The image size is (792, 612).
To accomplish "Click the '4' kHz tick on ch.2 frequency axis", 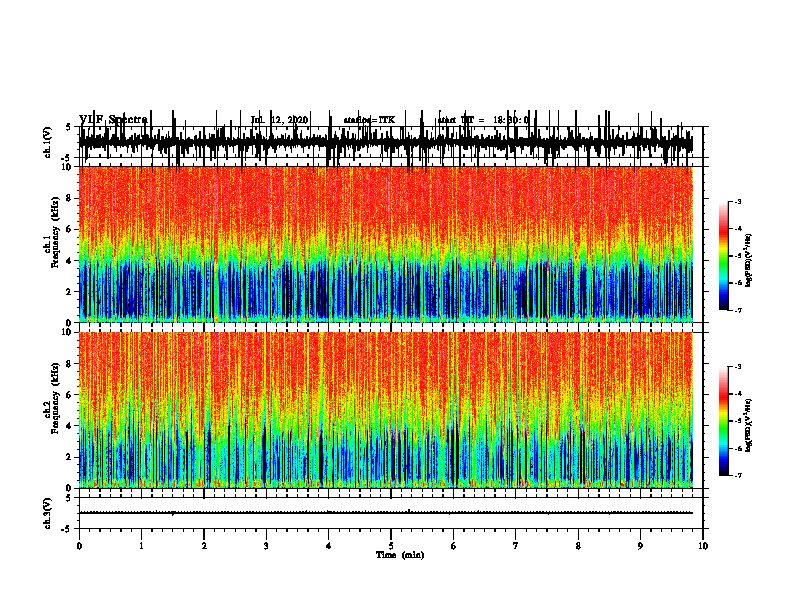I will coord(69,426).
